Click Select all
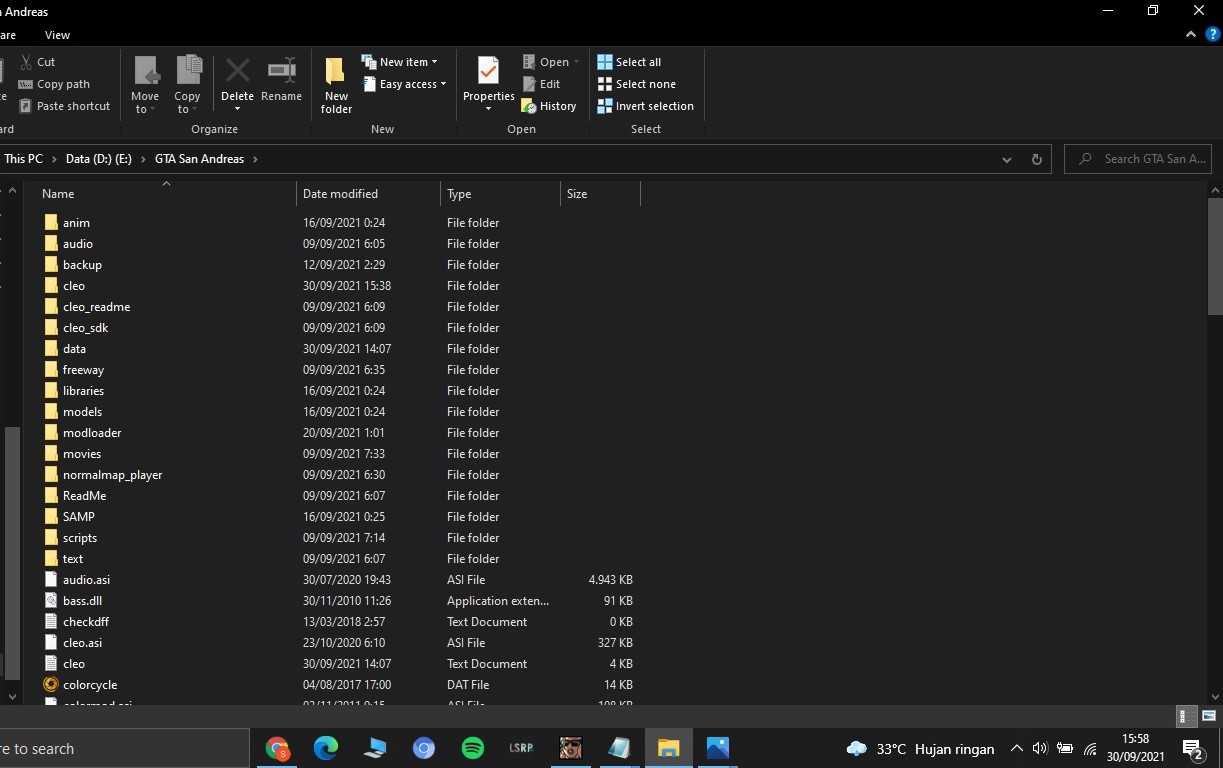 (x=629, y=62)
